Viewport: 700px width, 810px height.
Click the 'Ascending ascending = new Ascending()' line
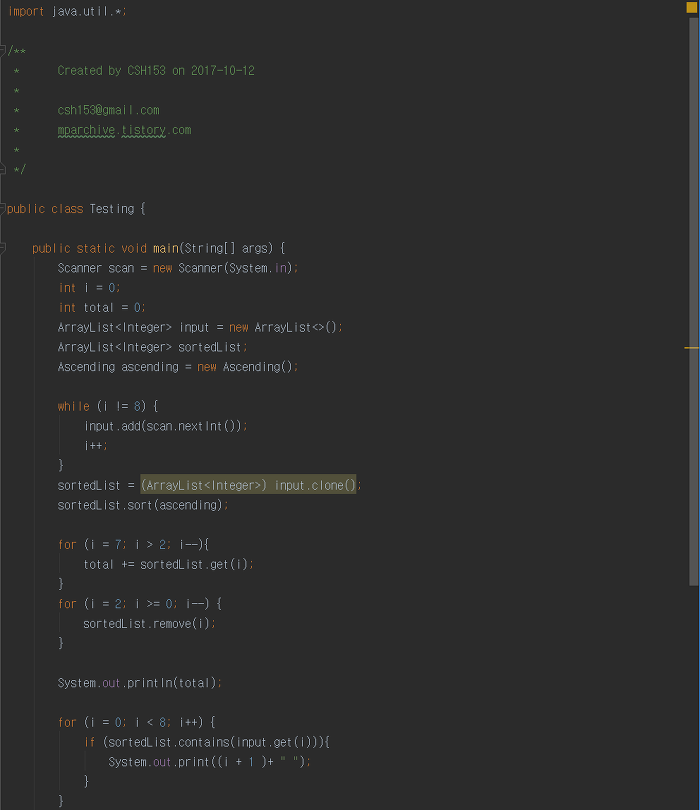(x=178, y=367)
